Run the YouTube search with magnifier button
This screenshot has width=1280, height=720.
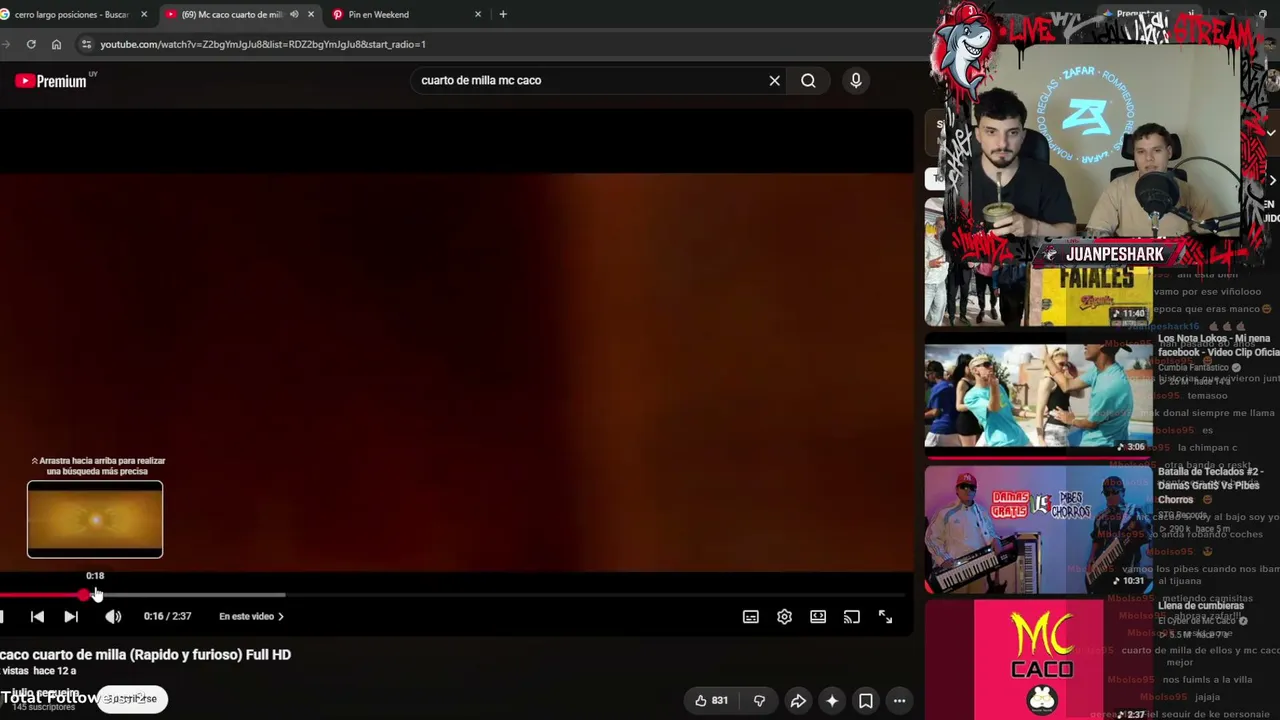tap(808, 80)
